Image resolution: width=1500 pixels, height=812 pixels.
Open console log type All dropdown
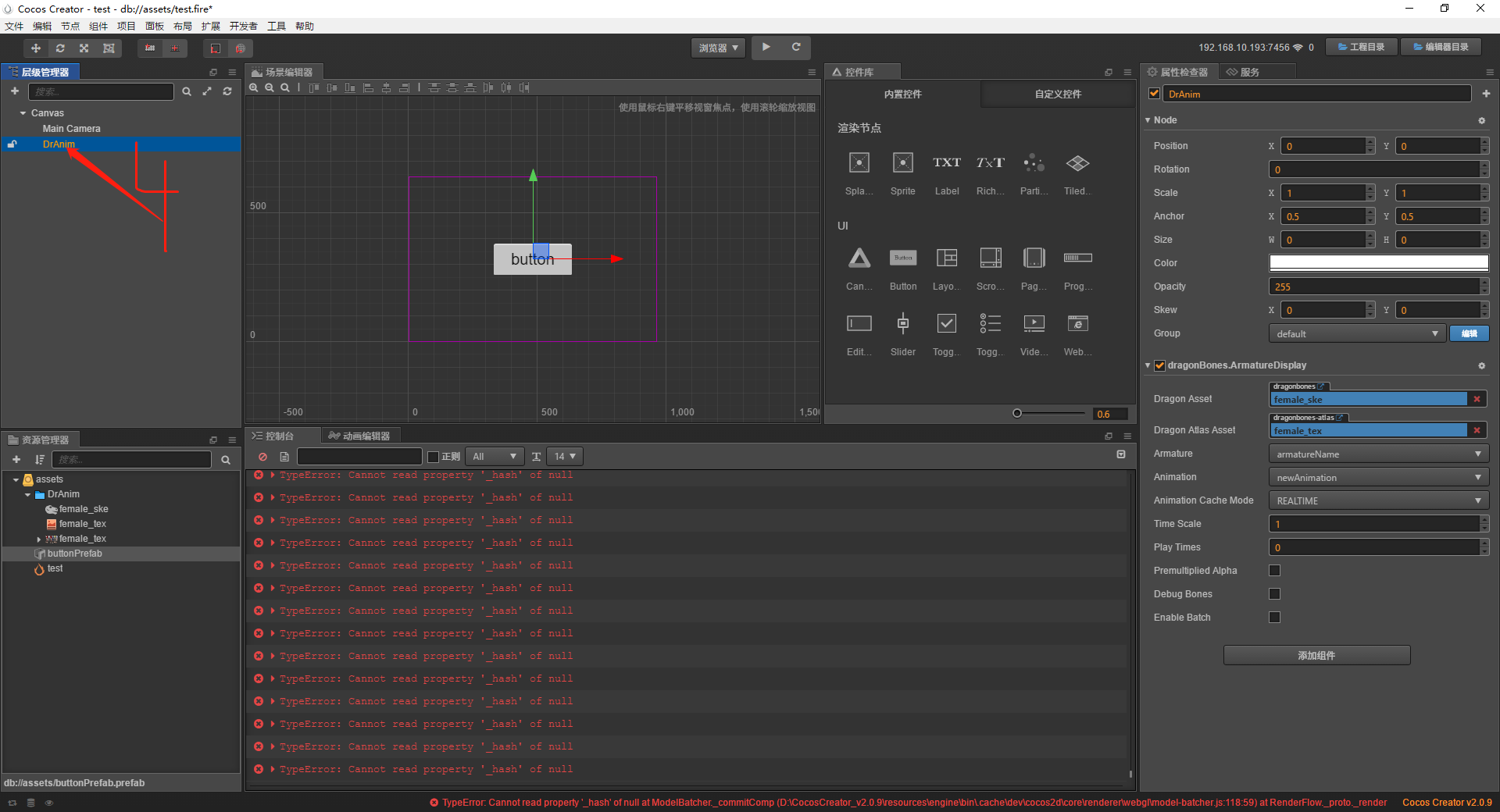[x=495, y=457]
